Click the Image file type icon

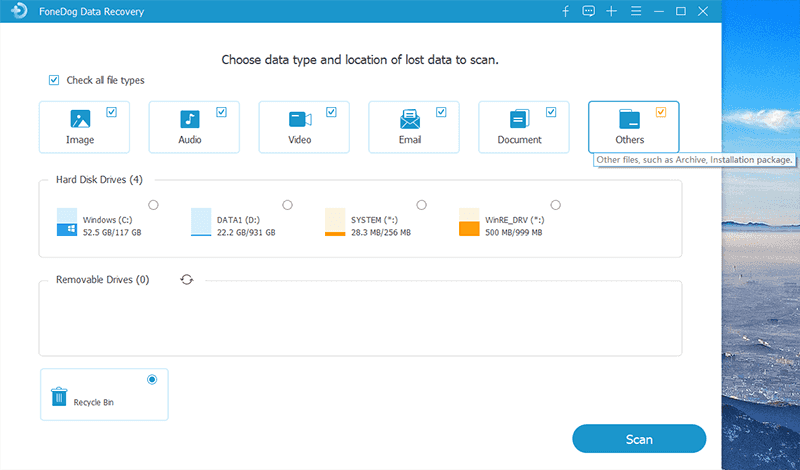click(80, 119)
